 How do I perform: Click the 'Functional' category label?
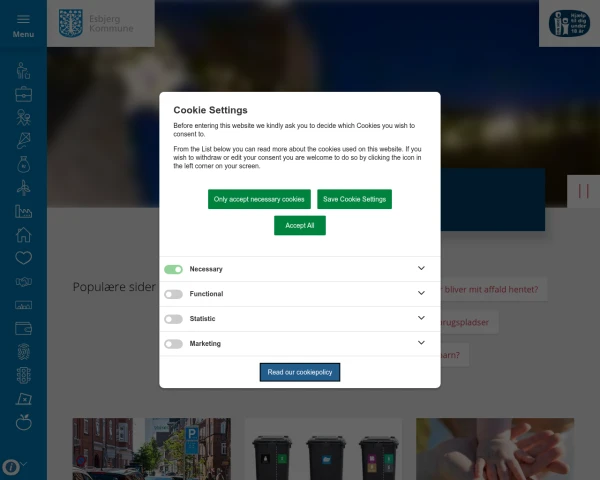206,294
